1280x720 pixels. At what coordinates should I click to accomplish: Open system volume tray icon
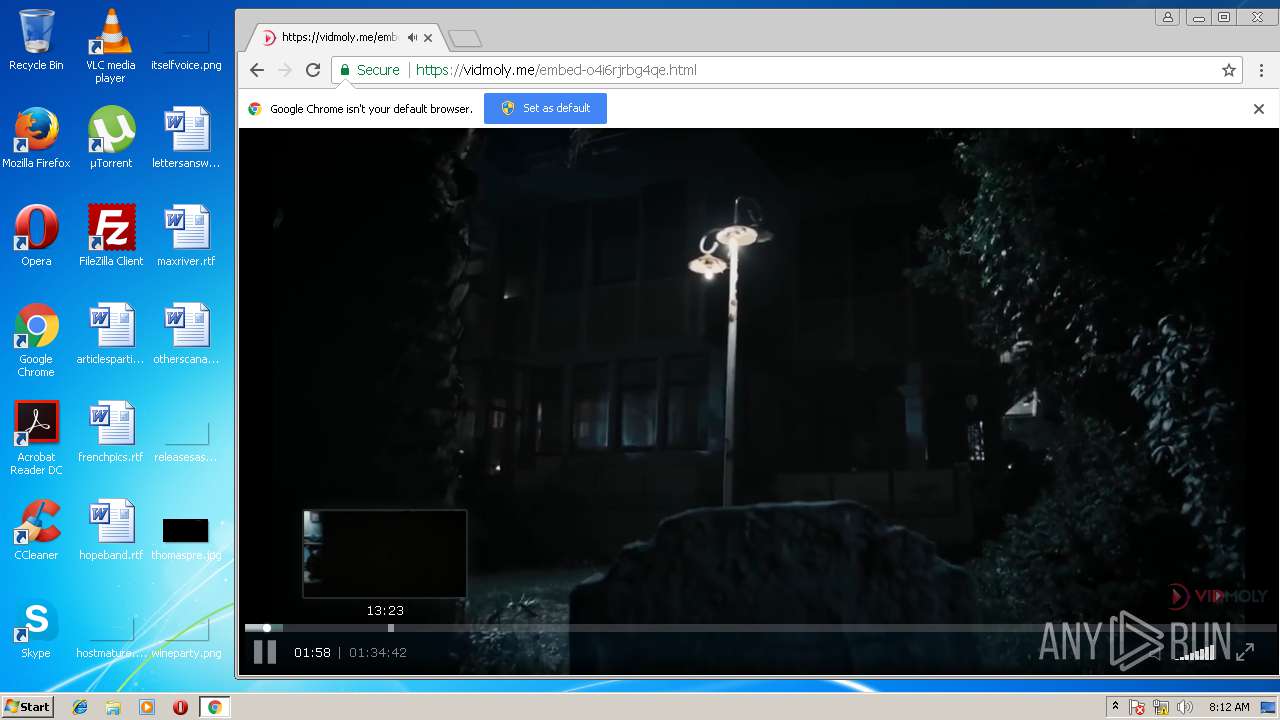1185,707
